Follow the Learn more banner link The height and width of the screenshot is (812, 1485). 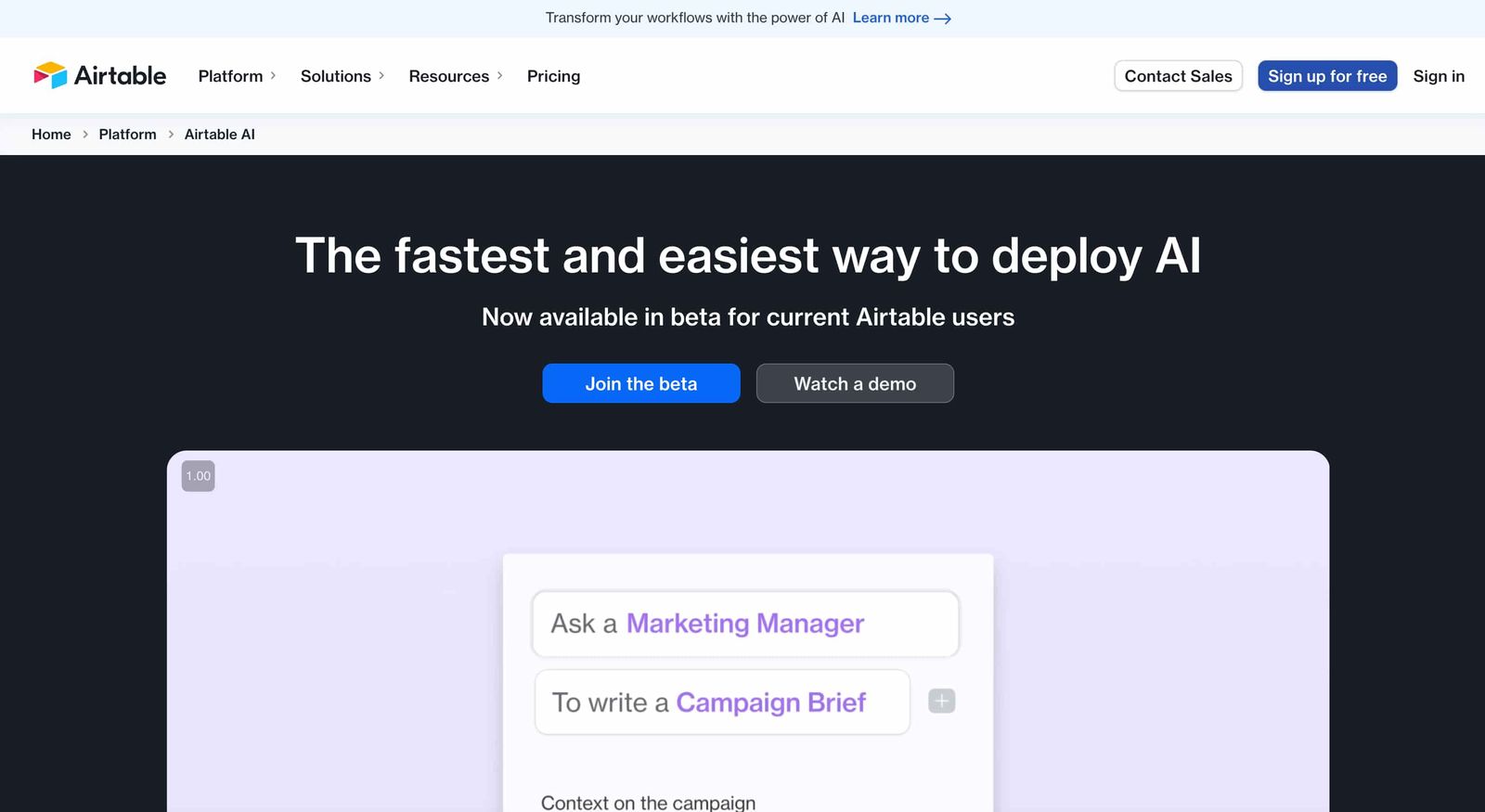point(901,18)
